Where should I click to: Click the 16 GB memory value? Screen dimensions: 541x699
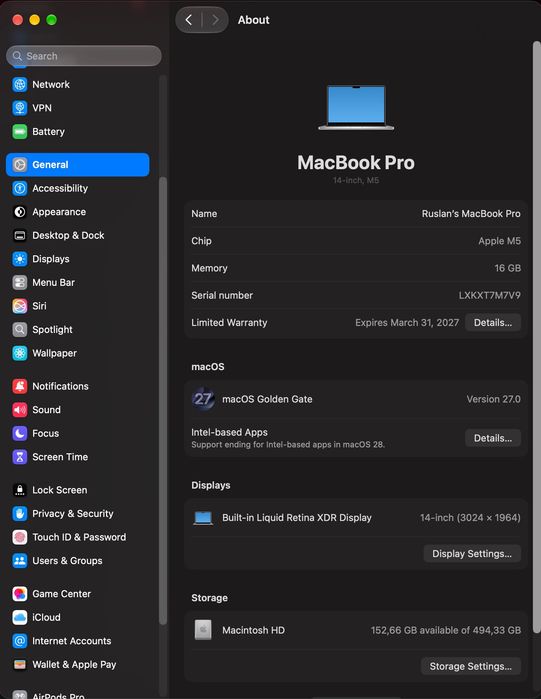(x=507, y=268)
